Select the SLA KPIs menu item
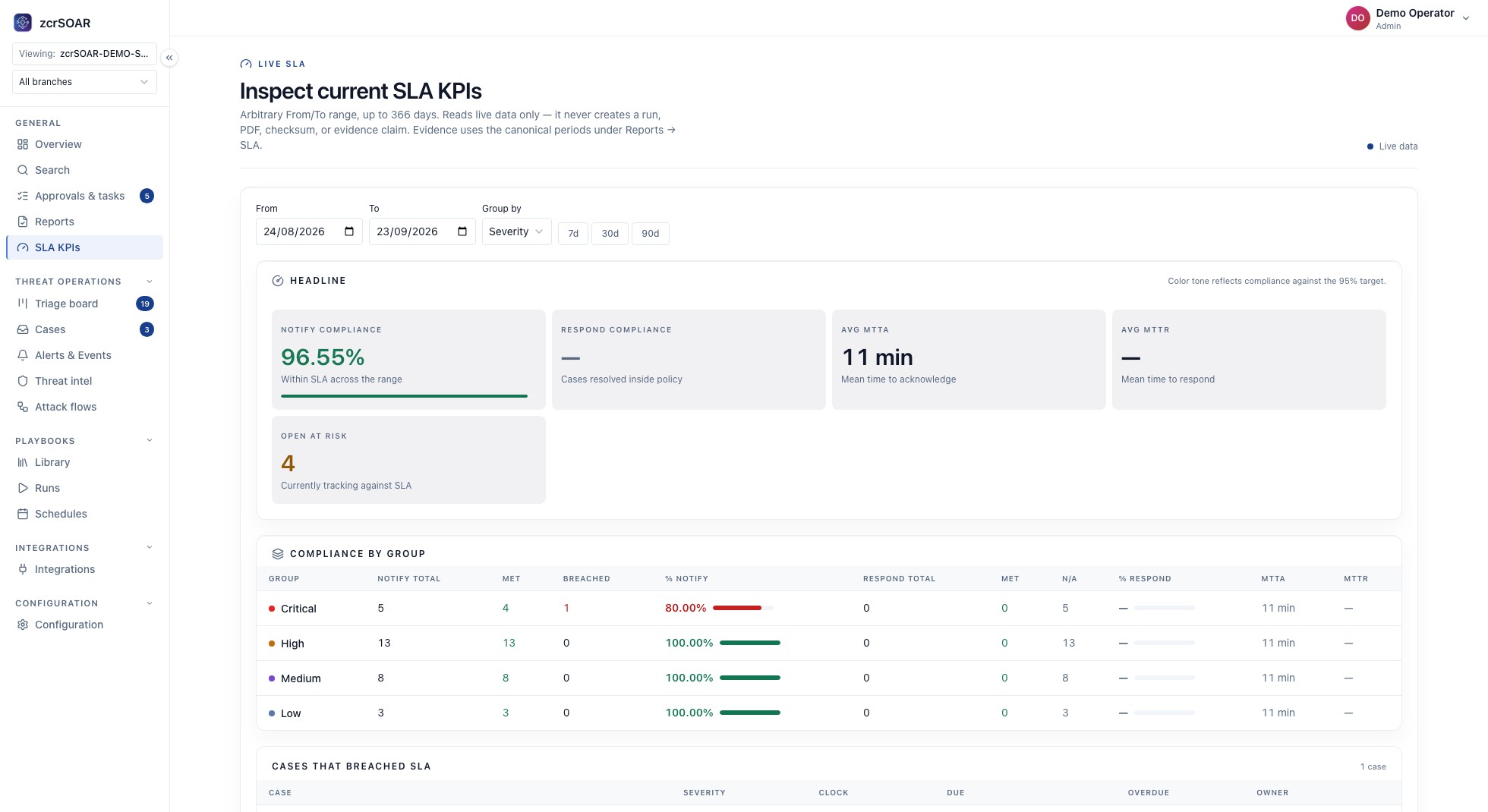This screenshot has width=1488, height=812. (x=85, y=247)
